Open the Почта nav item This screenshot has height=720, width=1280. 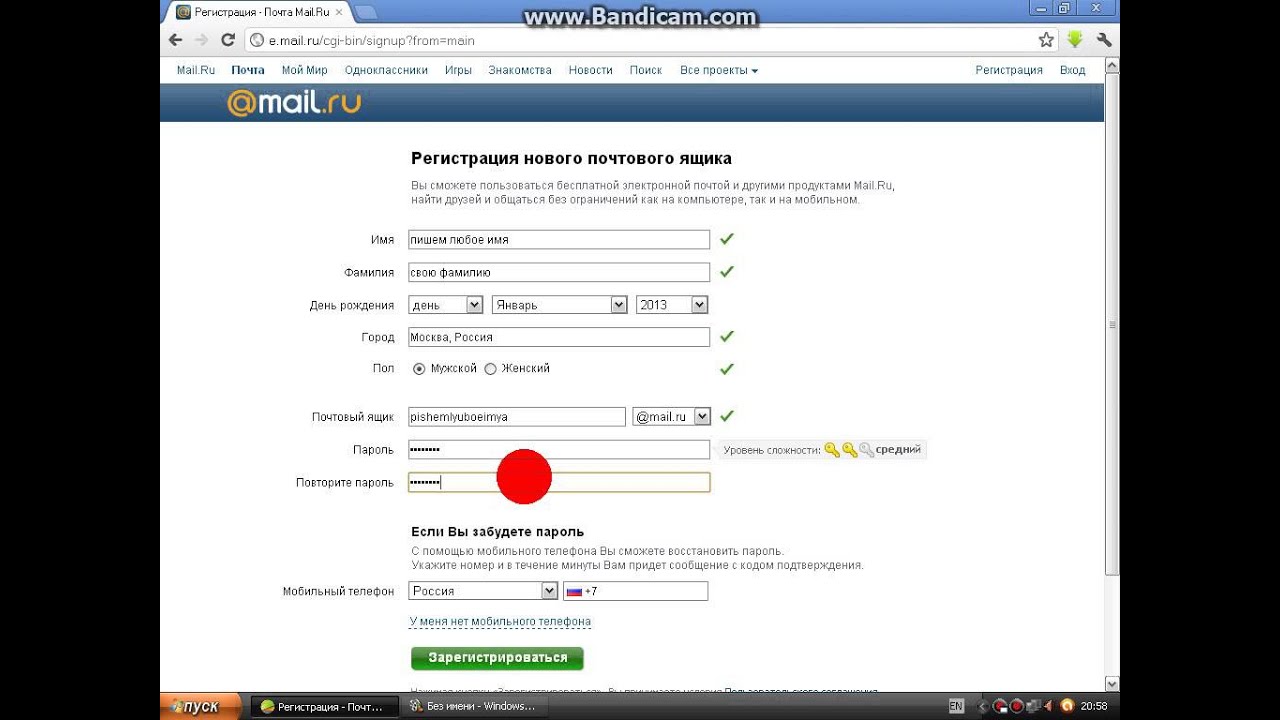tap(248, 70)
